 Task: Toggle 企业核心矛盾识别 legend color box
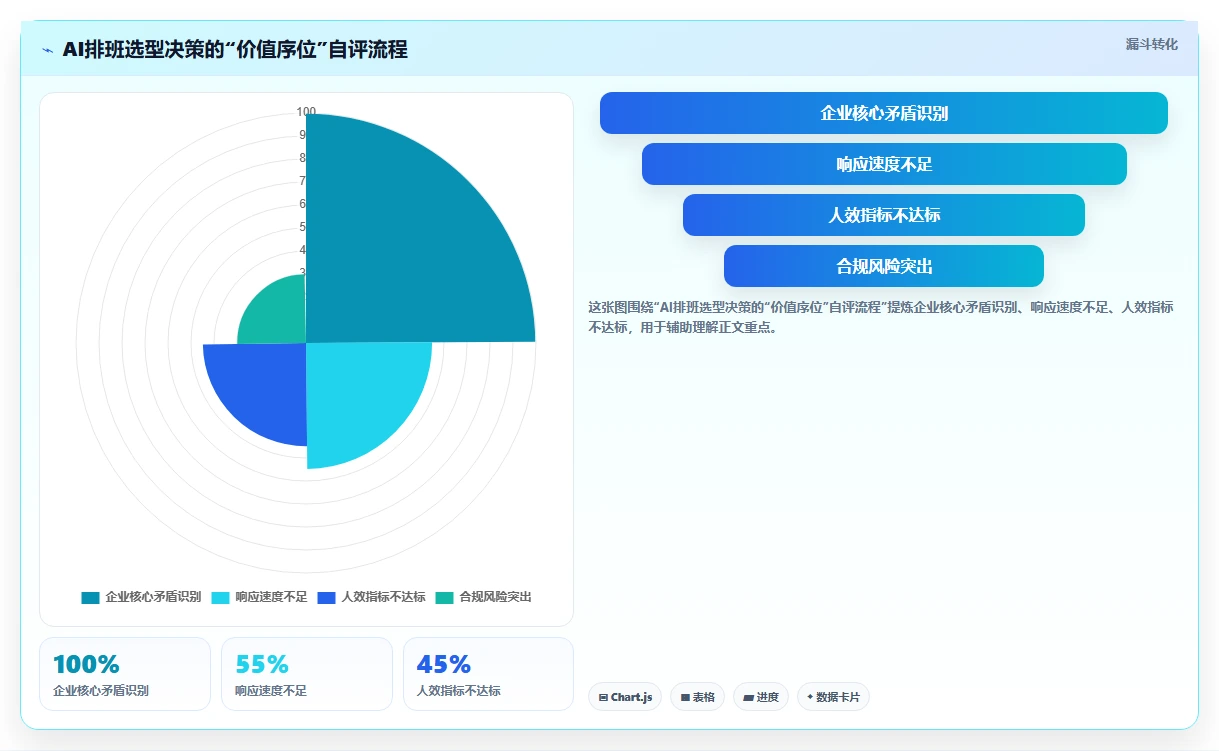(90, 597)
